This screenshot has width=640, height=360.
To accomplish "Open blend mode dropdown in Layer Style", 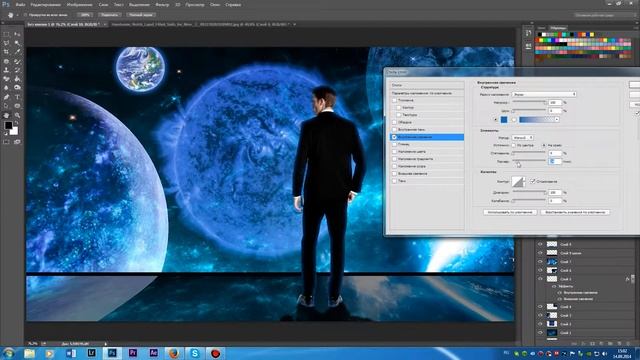I will click(x=544, y=94).
